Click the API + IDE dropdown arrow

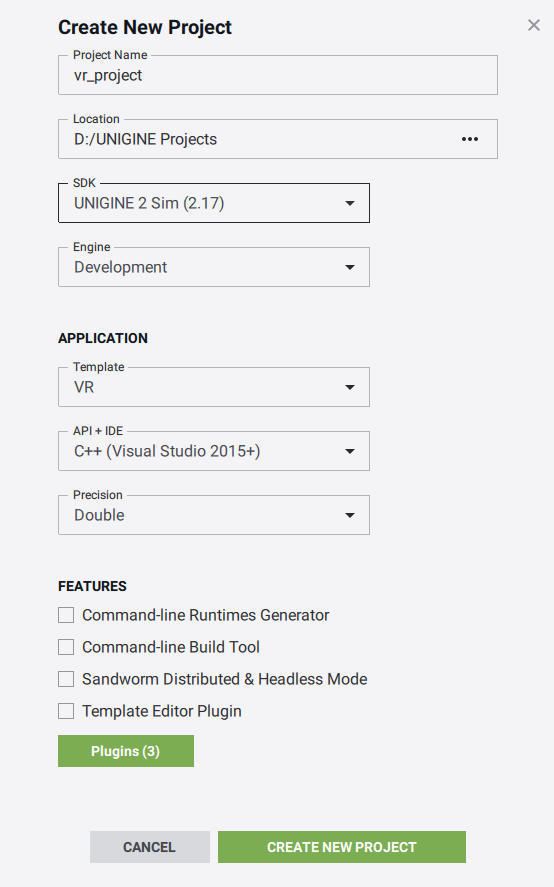[x=350, y=451]
